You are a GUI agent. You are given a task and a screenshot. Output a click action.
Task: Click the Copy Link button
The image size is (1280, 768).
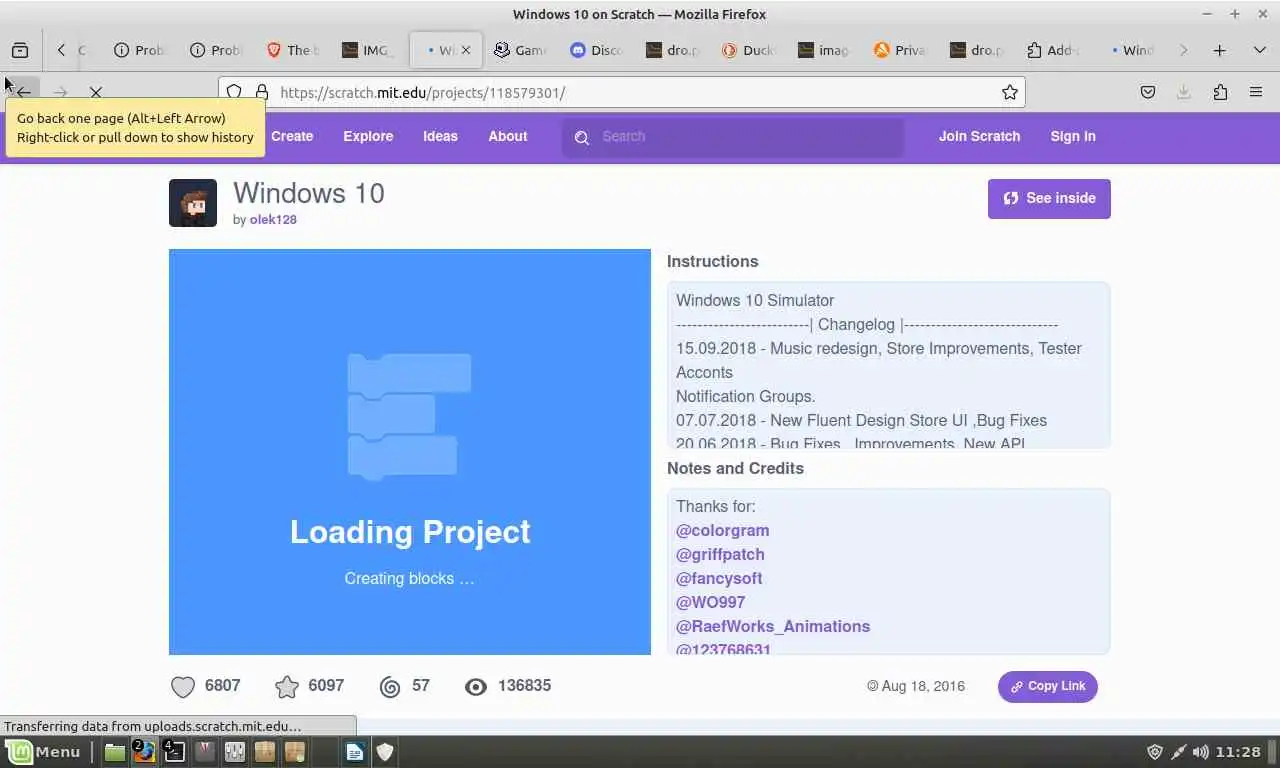click(1047, 686)
